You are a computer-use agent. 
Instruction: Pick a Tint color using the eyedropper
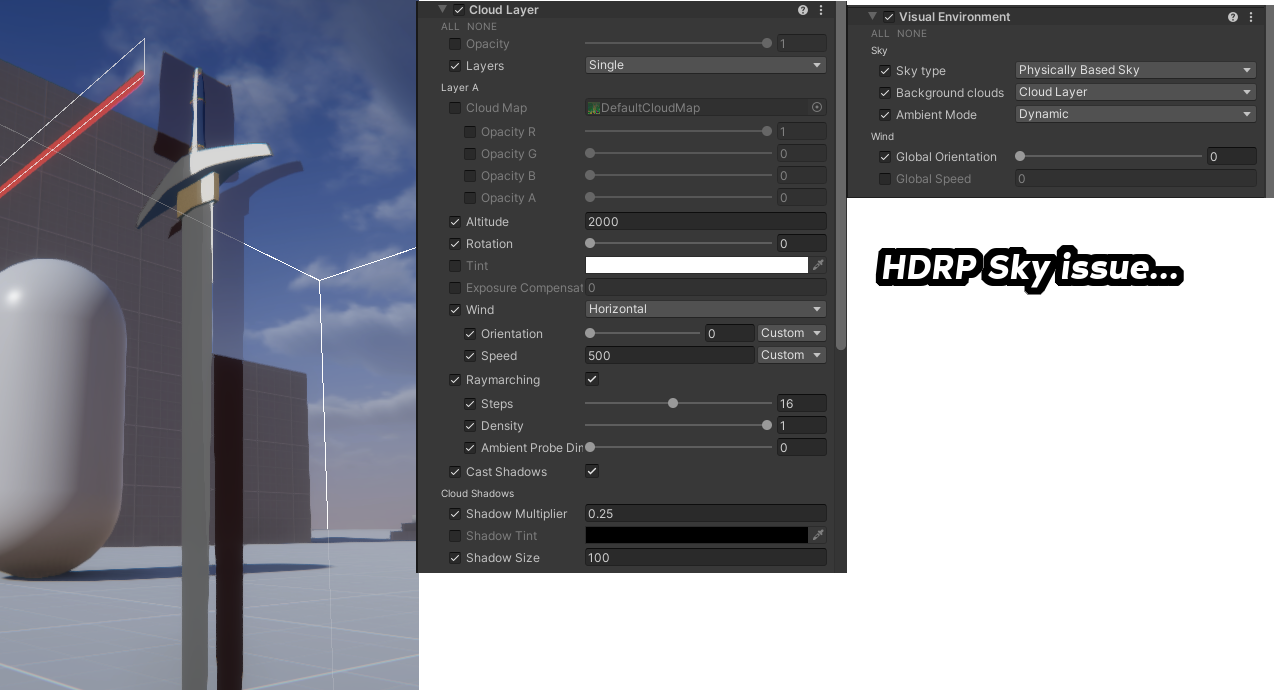[x=818, y=265]
